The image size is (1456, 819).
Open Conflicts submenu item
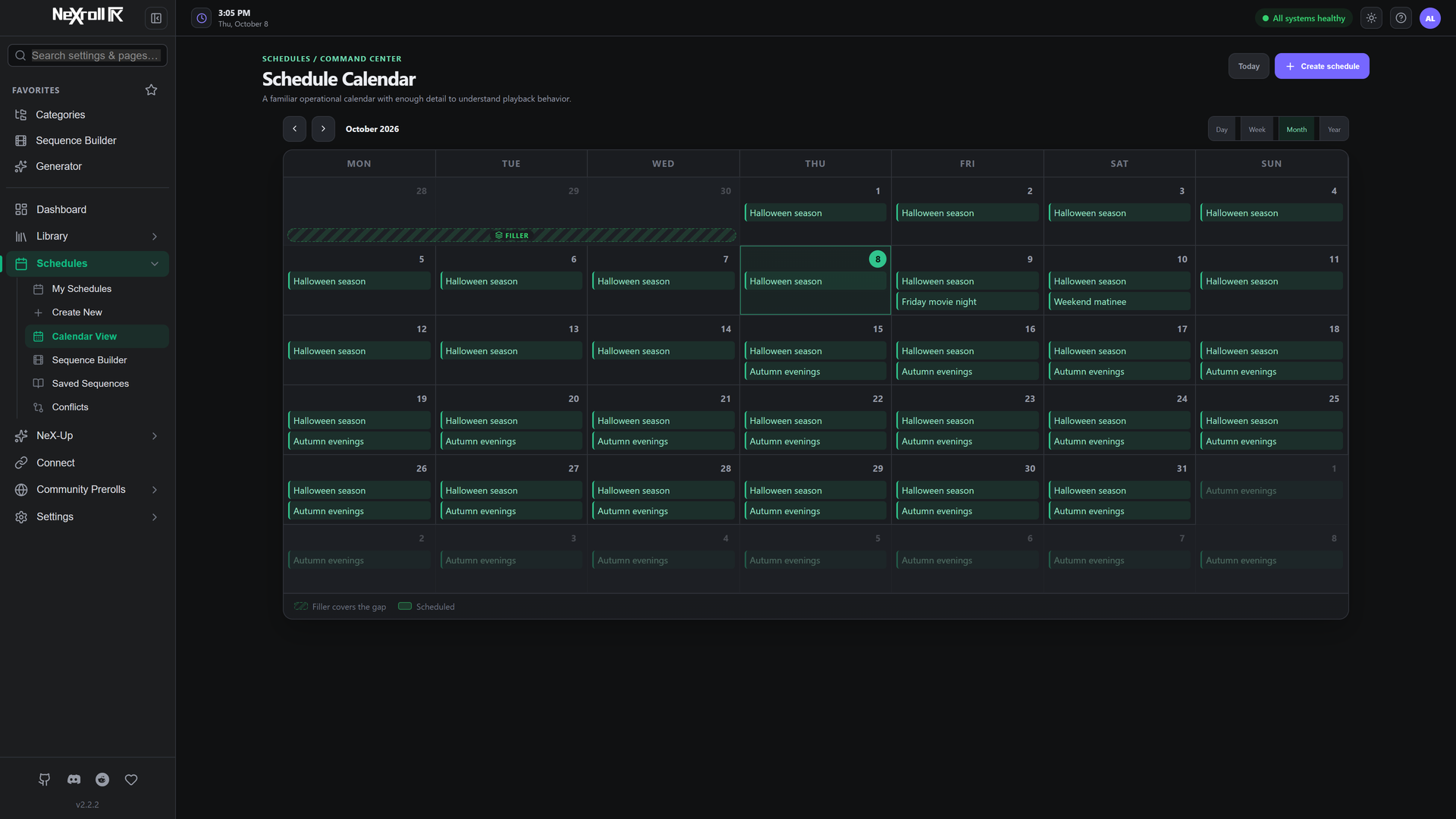[96, 407]
